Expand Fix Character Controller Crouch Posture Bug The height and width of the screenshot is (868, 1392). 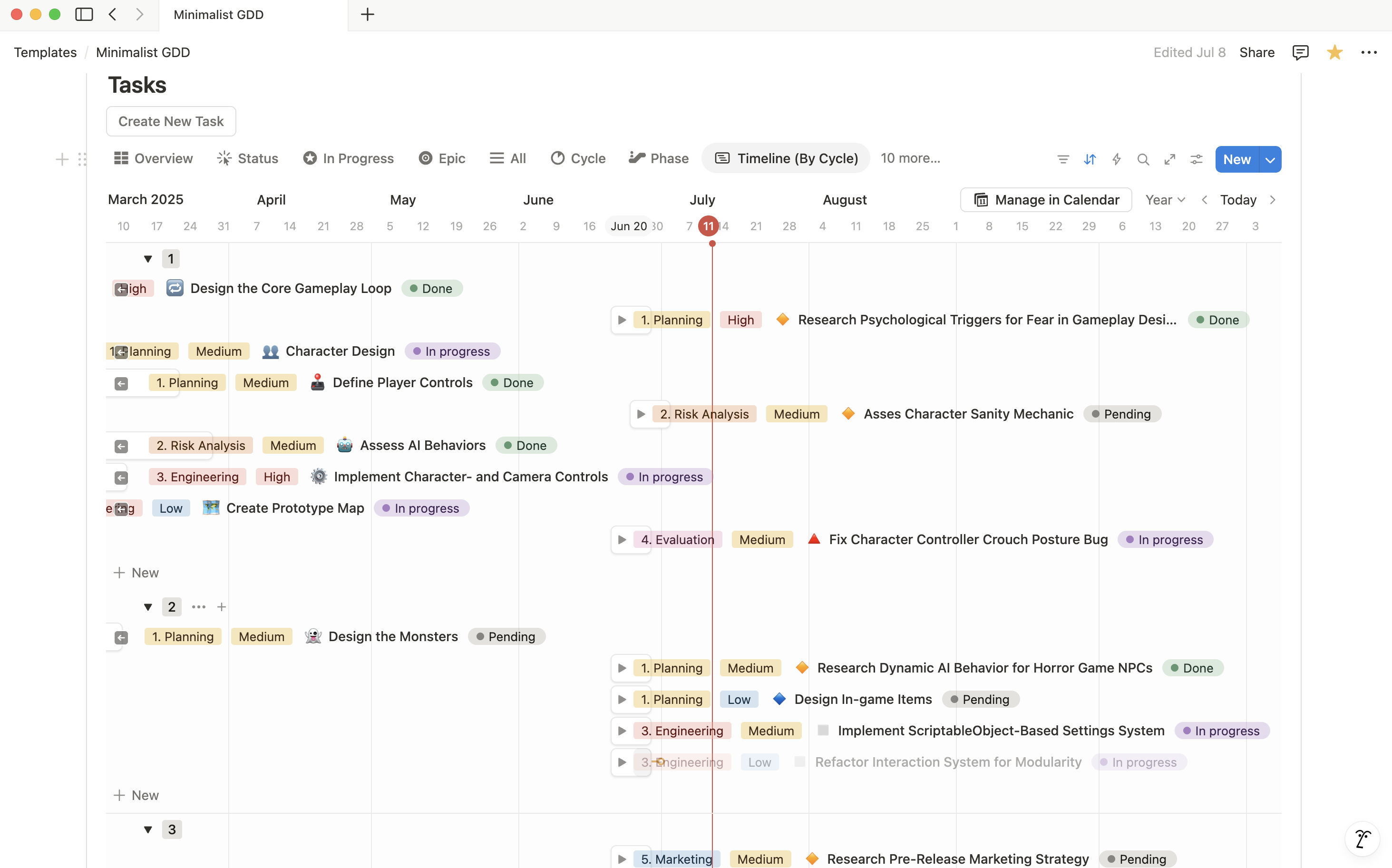pyautogui.click(x=622, y=540)
